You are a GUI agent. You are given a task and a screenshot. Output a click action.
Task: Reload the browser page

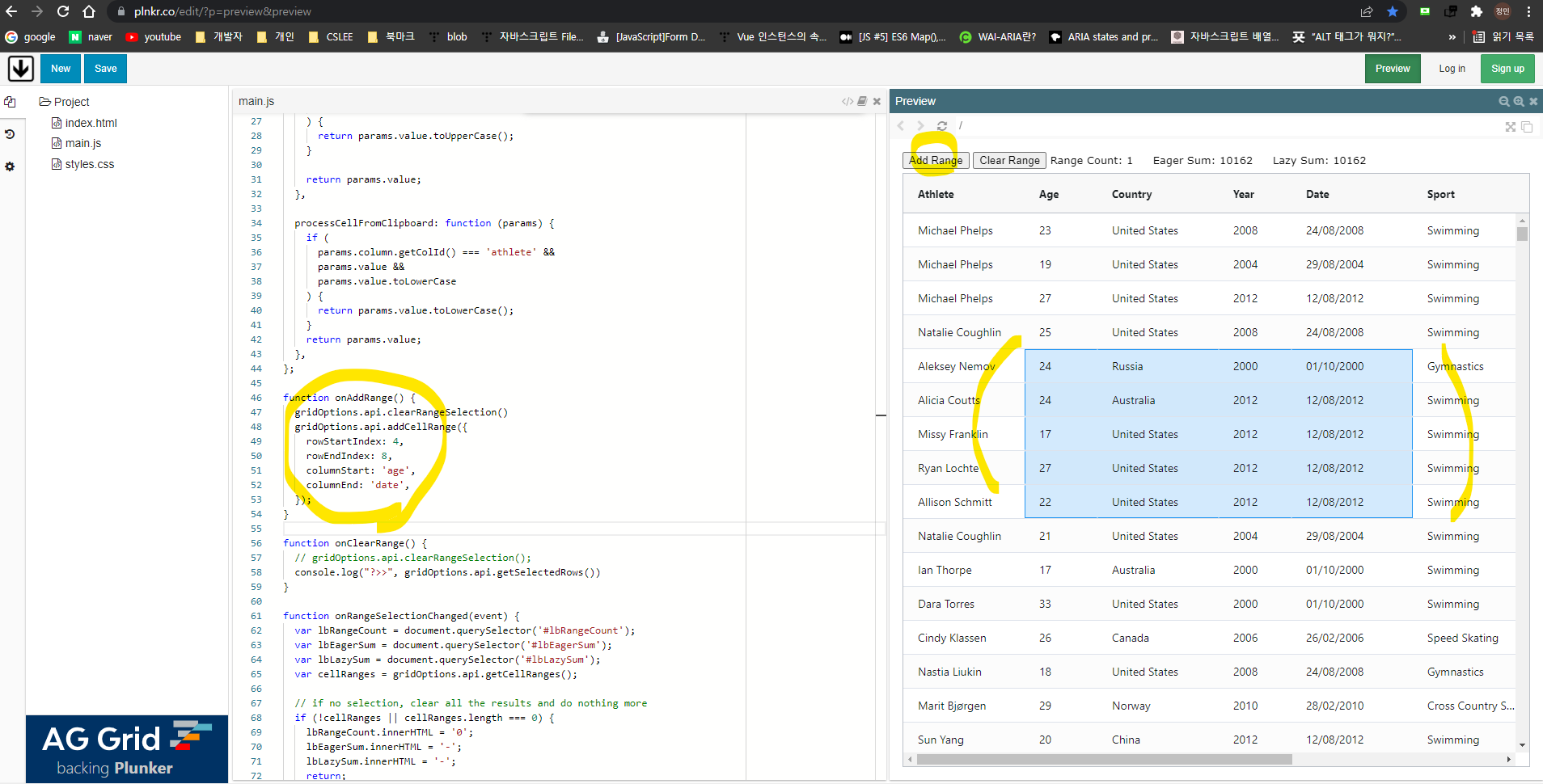[x=63, y=11]
